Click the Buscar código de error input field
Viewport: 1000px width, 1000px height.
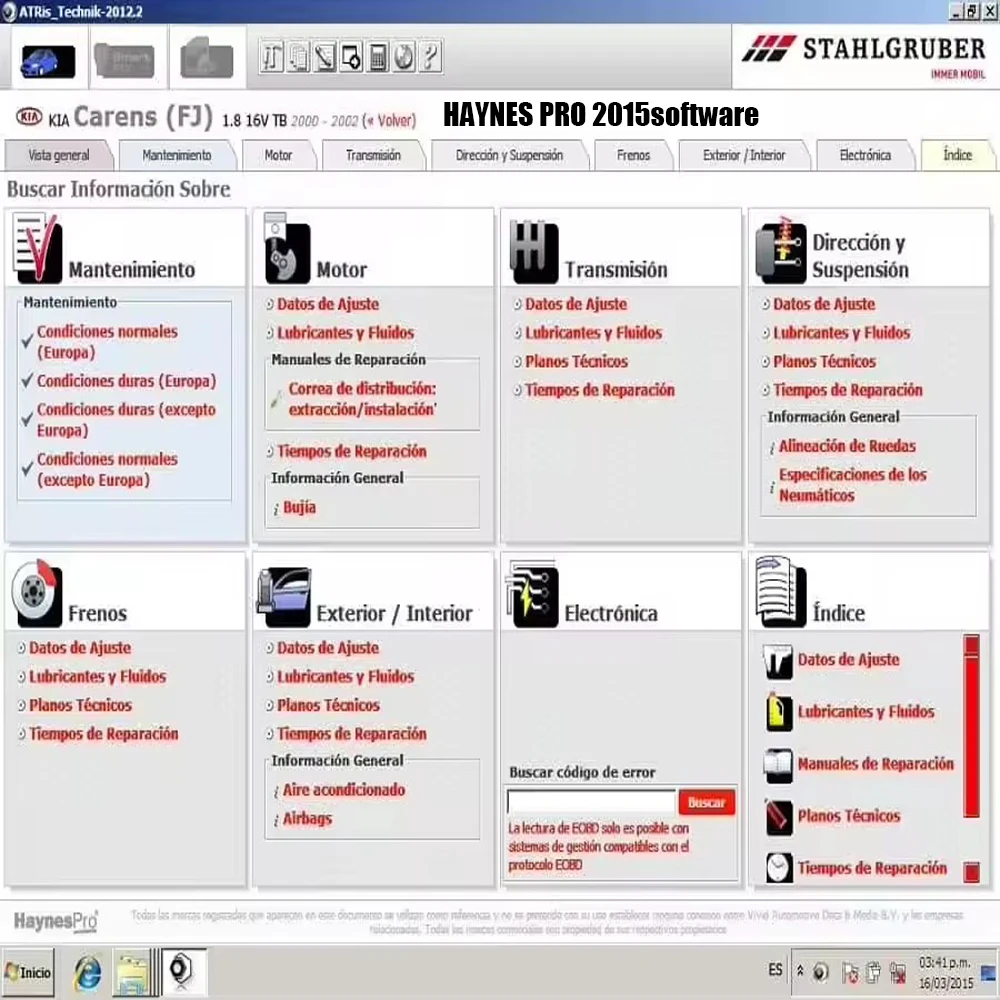(x=591, y=802)
